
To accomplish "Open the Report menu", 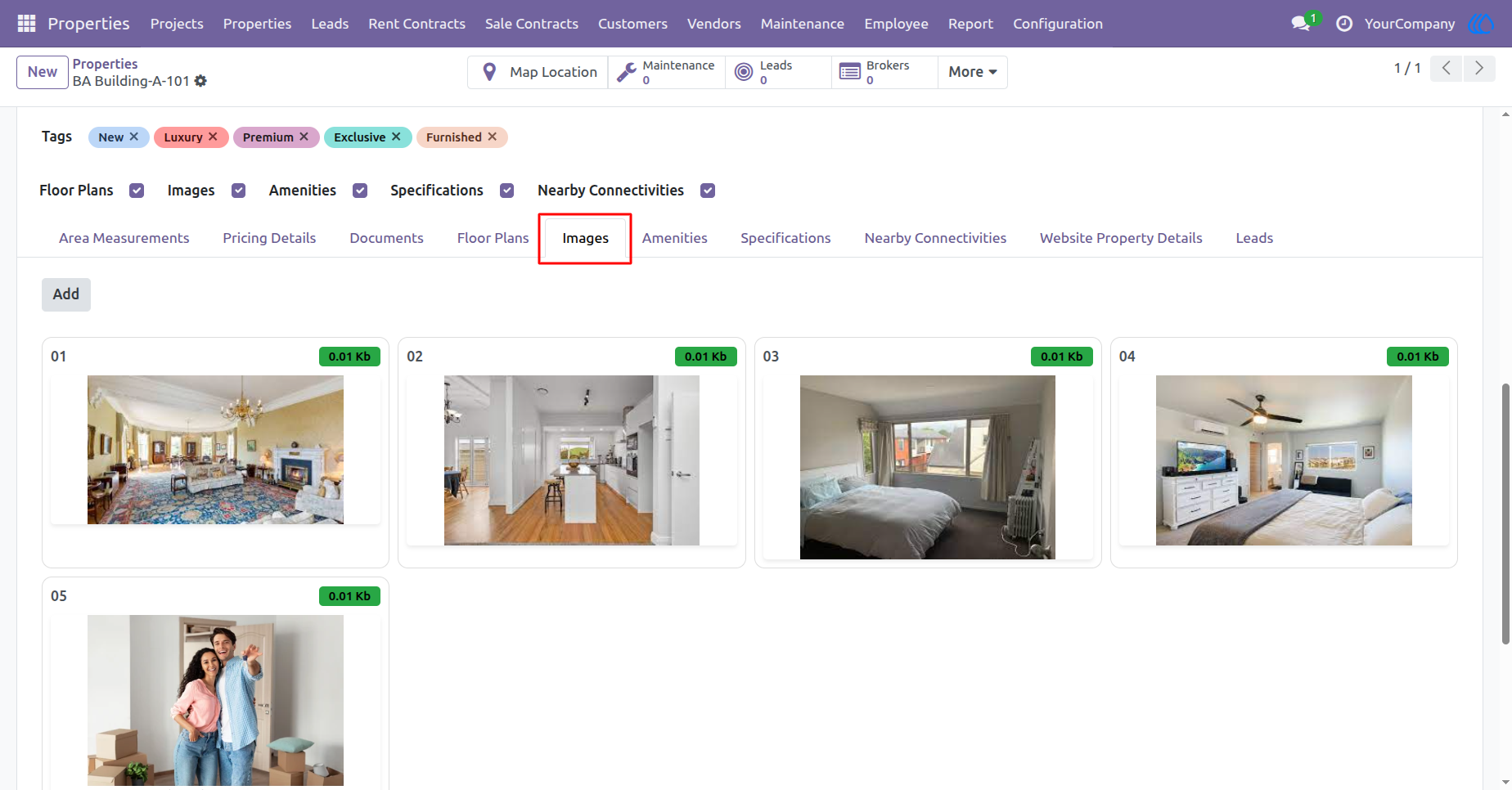I will point(970,24).
